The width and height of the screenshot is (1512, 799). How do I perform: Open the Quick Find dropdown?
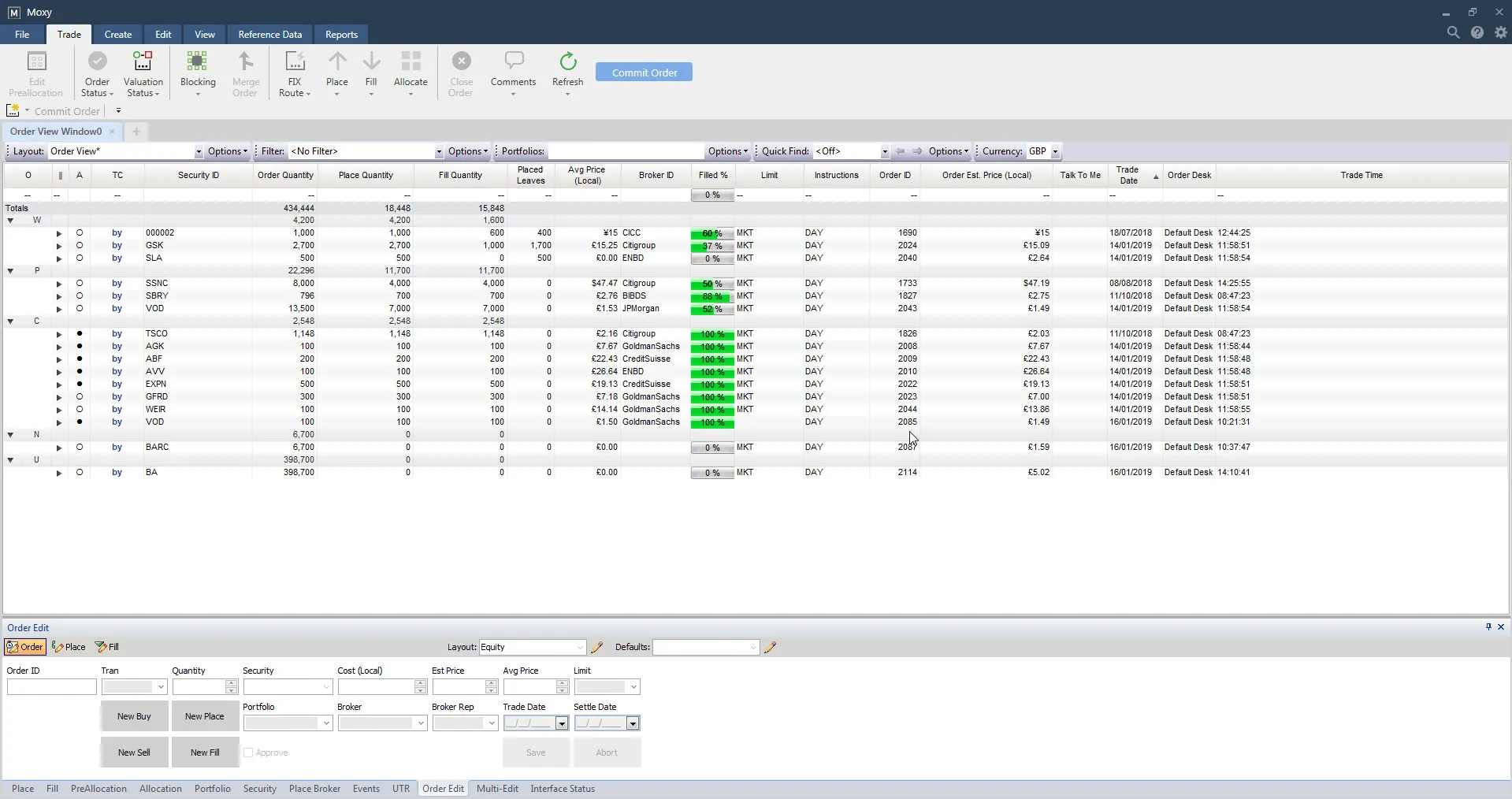(885, 151)
